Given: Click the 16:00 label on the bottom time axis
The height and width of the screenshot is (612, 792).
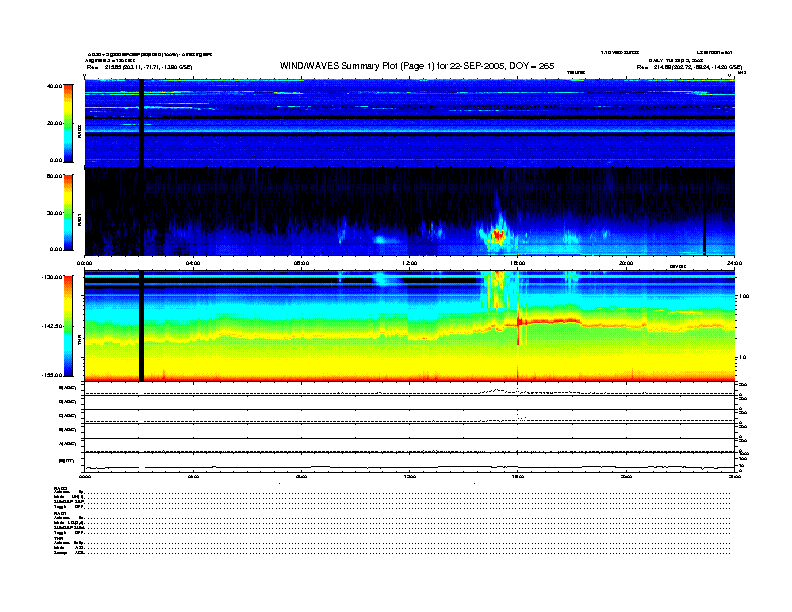Looking at the screenshot, I should tap(518, 476).
